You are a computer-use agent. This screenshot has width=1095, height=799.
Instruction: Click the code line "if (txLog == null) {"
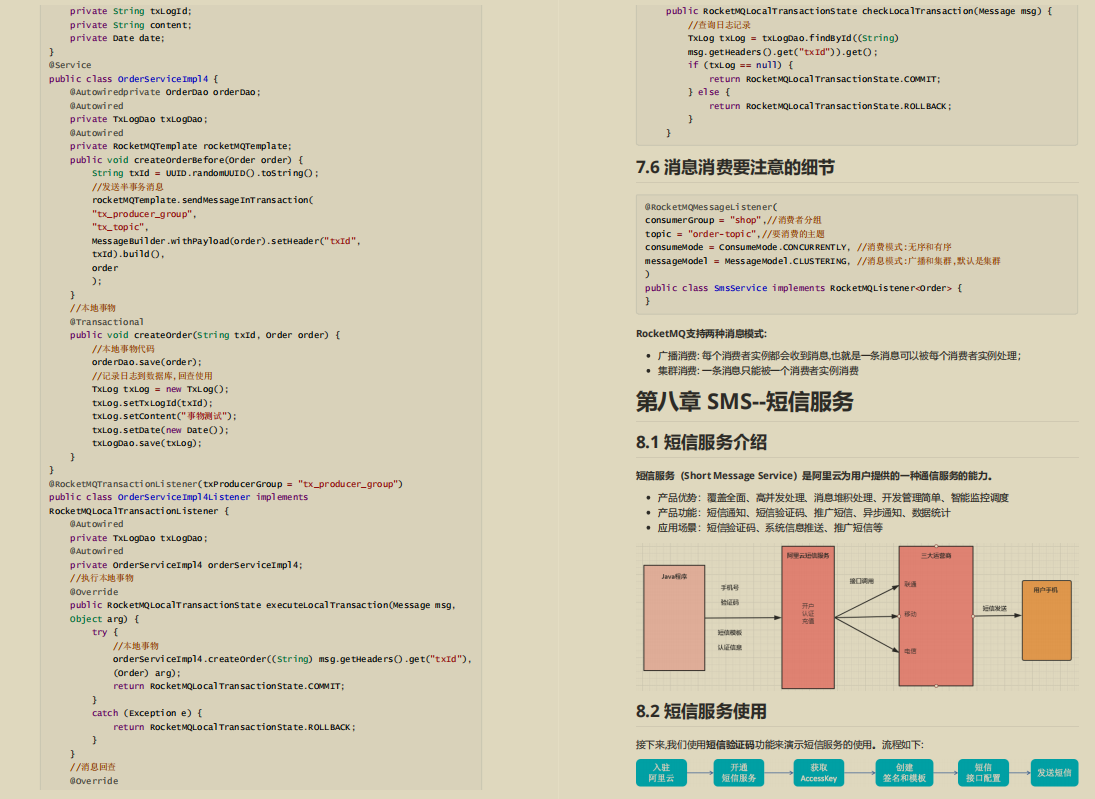[x=740, y=65]
